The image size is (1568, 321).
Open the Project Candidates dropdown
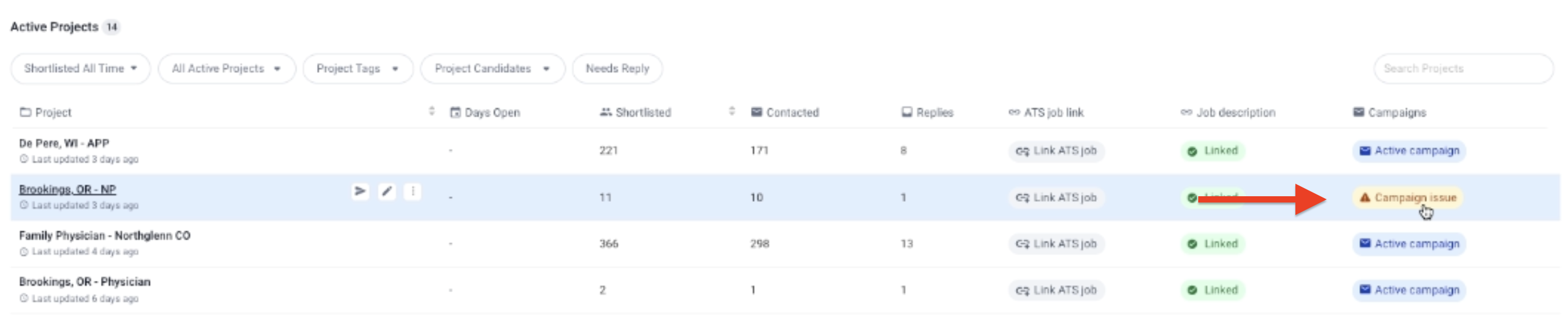click(x=492, y=68)
